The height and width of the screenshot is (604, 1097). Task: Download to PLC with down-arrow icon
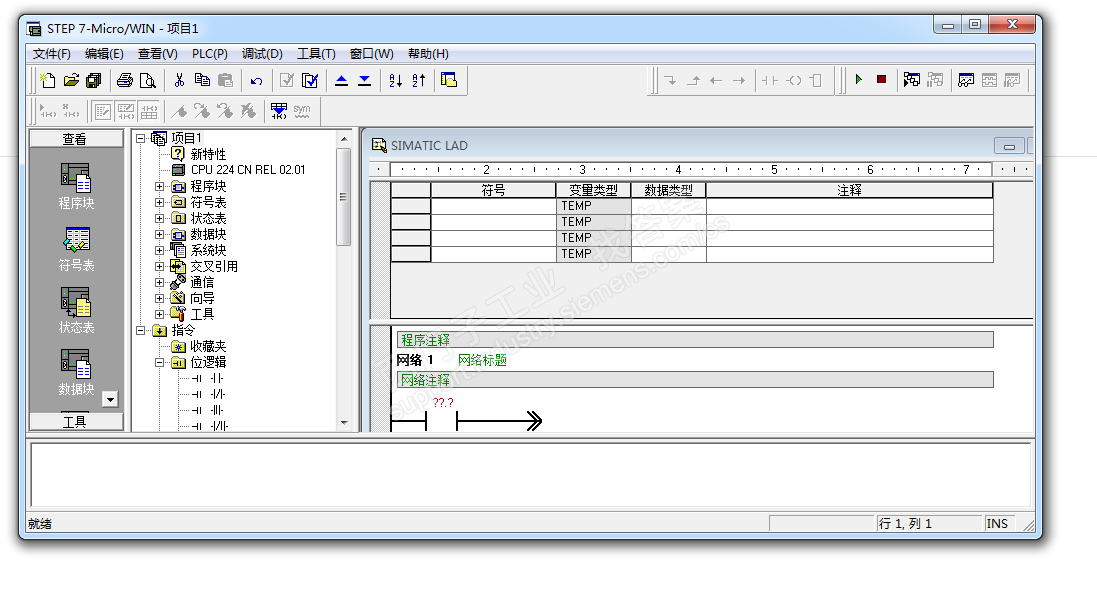(x=365, y=80)
